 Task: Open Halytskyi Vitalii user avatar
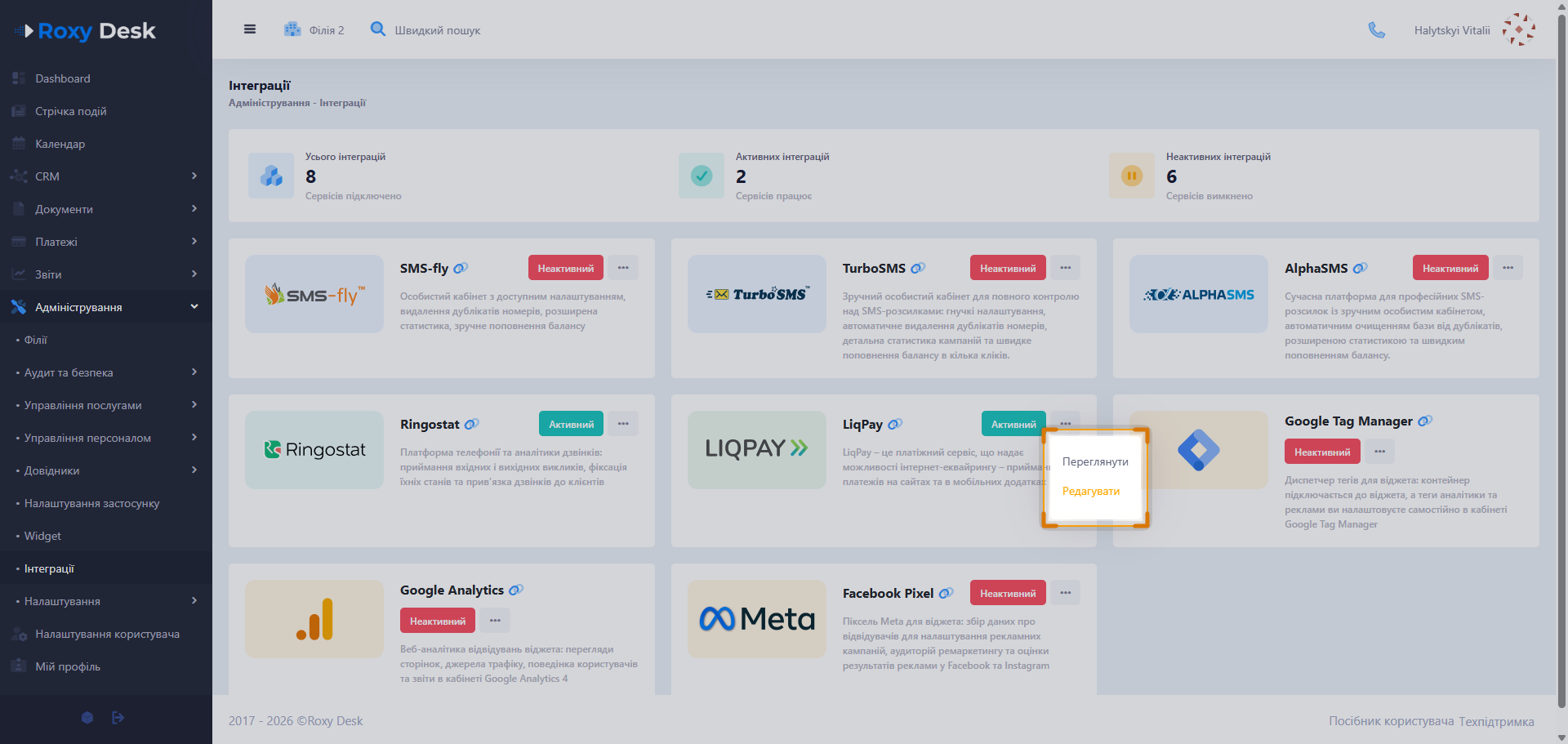tap(1519, 29)
